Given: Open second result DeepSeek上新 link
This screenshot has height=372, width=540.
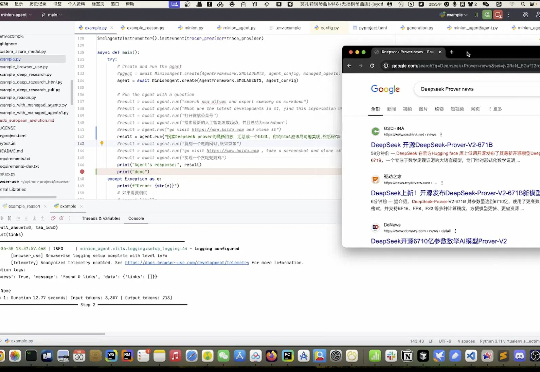Looking at the screenshot, I should 455,193.
